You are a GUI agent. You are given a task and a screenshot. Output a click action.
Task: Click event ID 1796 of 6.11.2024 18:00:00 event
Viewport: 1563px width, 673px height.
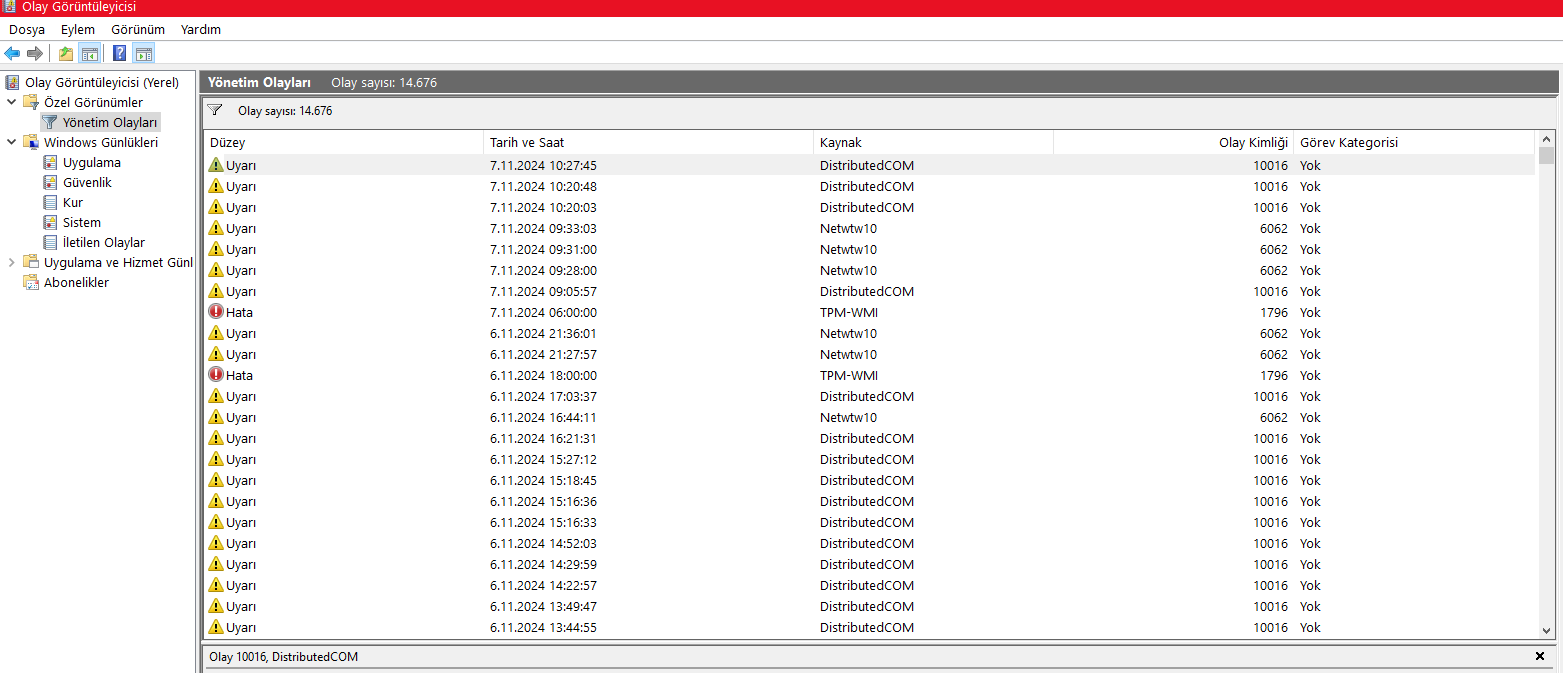pyautogui.click(x=1274, y=375)
